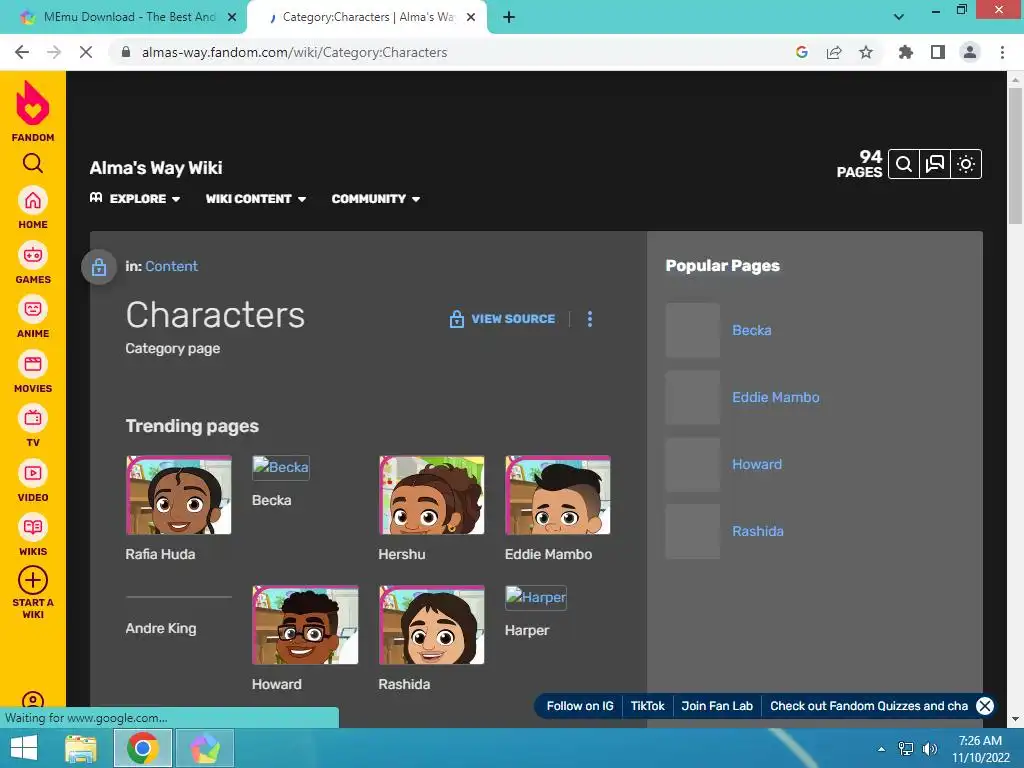Open File Explorer from taskbar
The height and width of the screenshot is (768, 1024).
80,748
